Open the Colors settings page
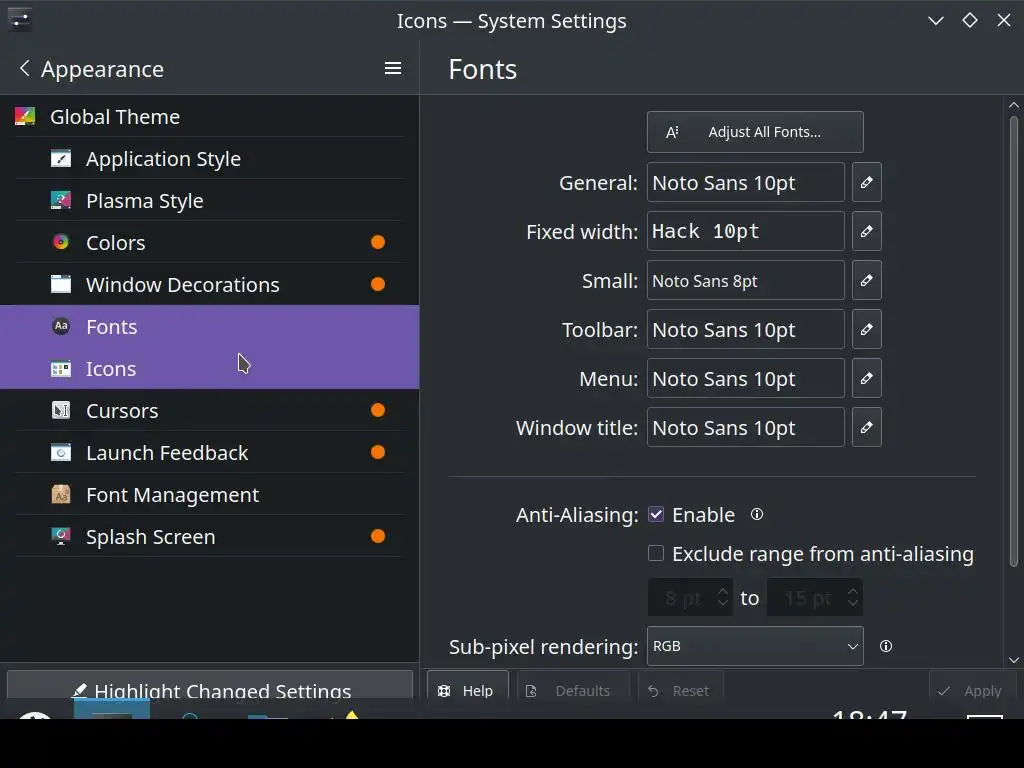Image resolution: width=1024 pixels, height=768 pixels. [x=116, y=243]
